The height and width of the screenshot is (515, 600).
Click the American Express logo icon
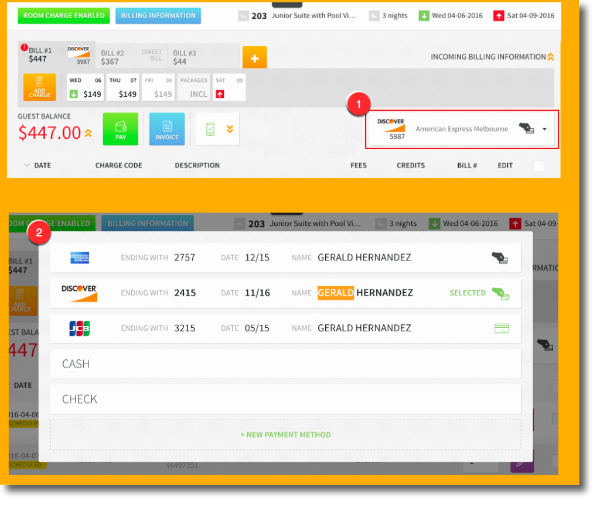pyautogui.click(x=80, y=258)
